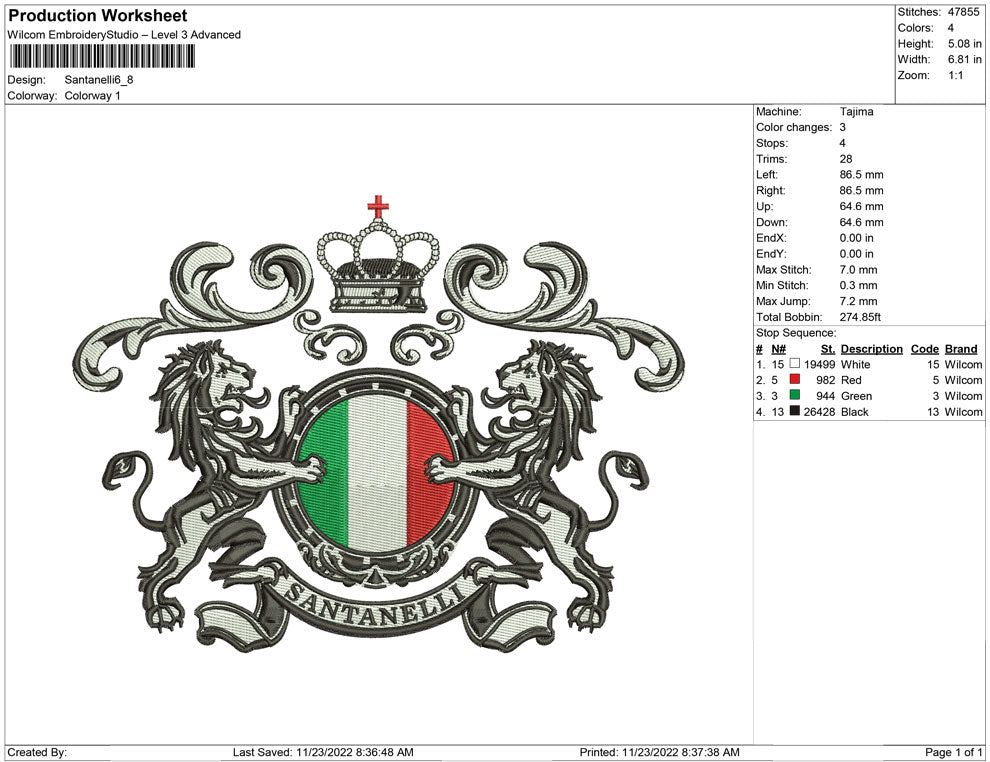Click the 'EndY:' value 0.00 in
The image size is (990, 762).
[x=856, y=254]
